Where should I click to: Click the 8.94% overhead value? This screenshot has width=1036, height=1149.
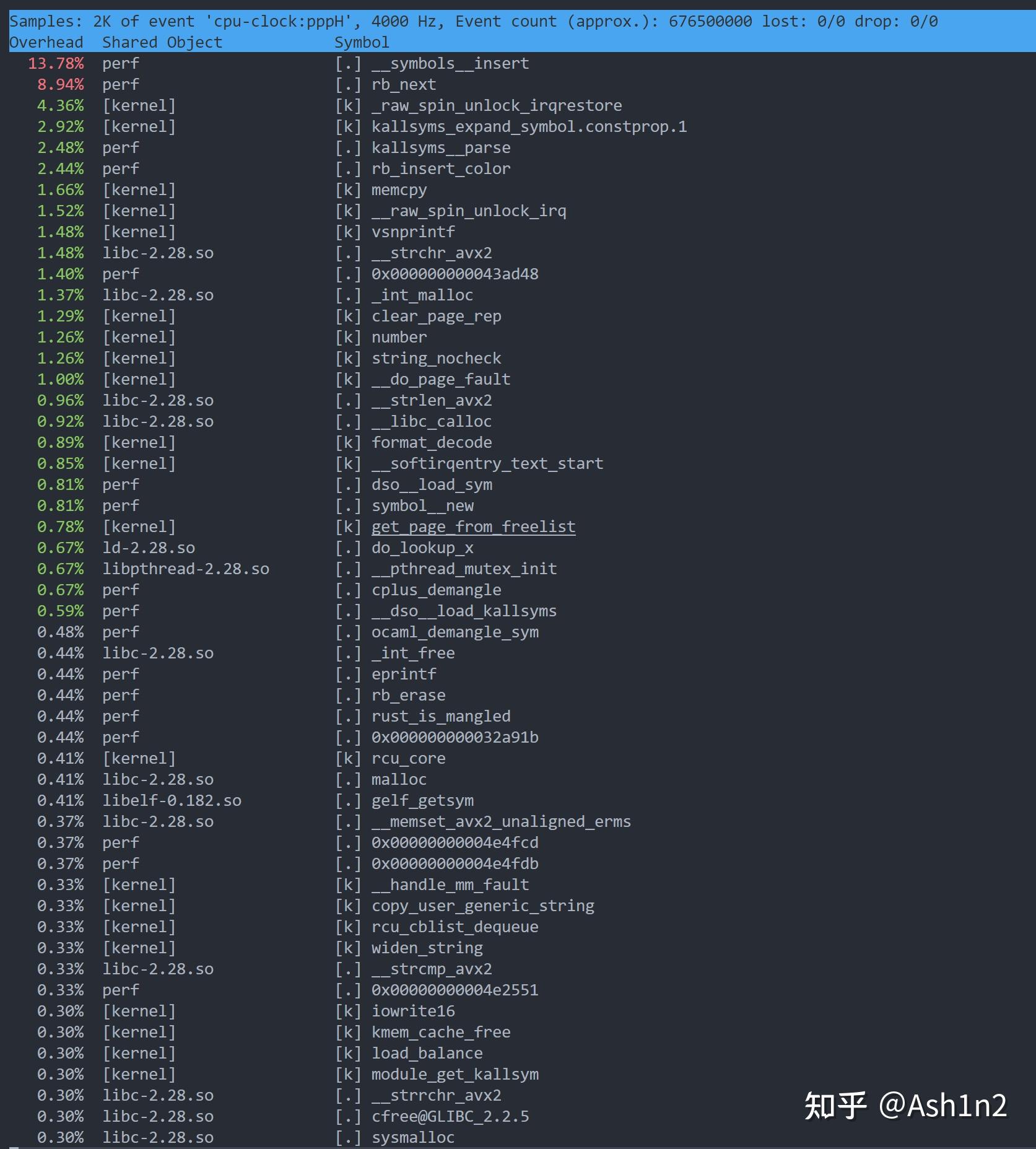pyautogui.click(x=60, y=85)
